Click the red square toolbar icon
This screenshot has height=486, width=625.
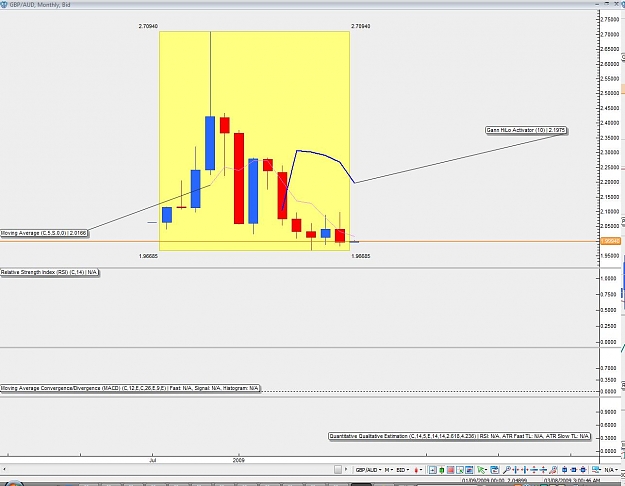(x=450, y=470)
